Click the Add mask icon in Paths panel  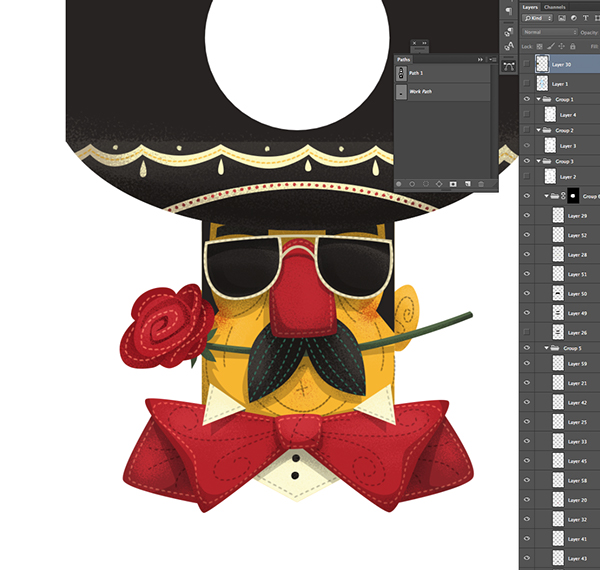[x=453, y=184]
